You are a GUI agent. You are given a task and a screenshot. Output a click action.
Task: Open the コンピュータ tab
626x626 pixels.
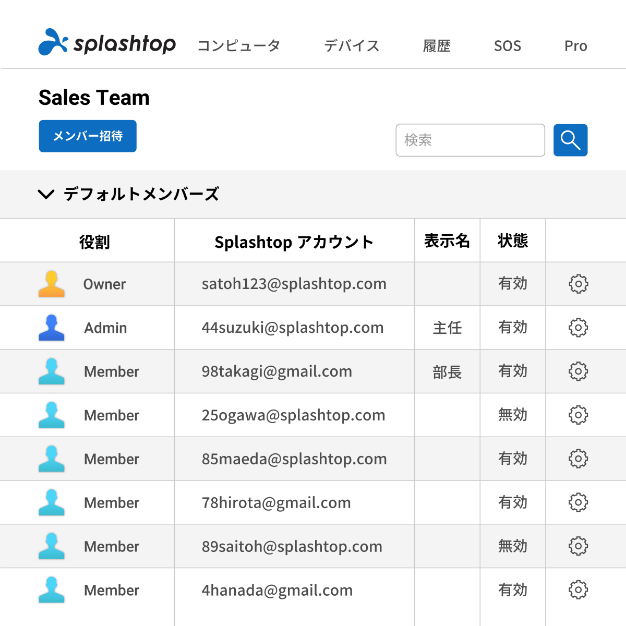(x=239, y=46)
